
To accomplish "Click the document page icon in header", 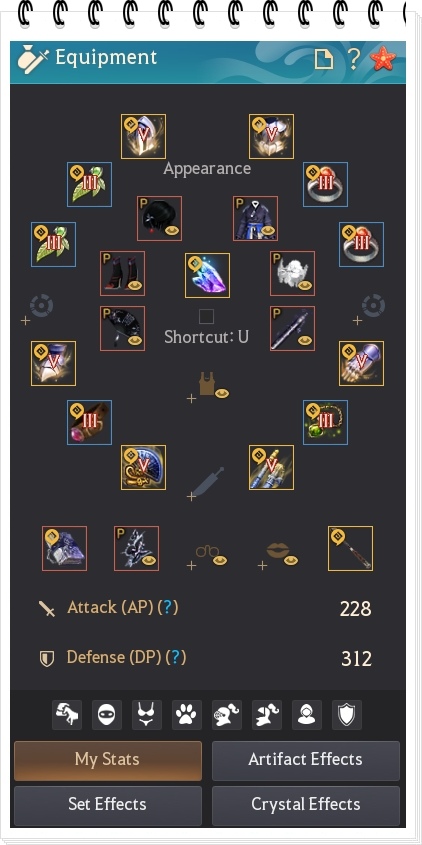I will coord(323,59).
